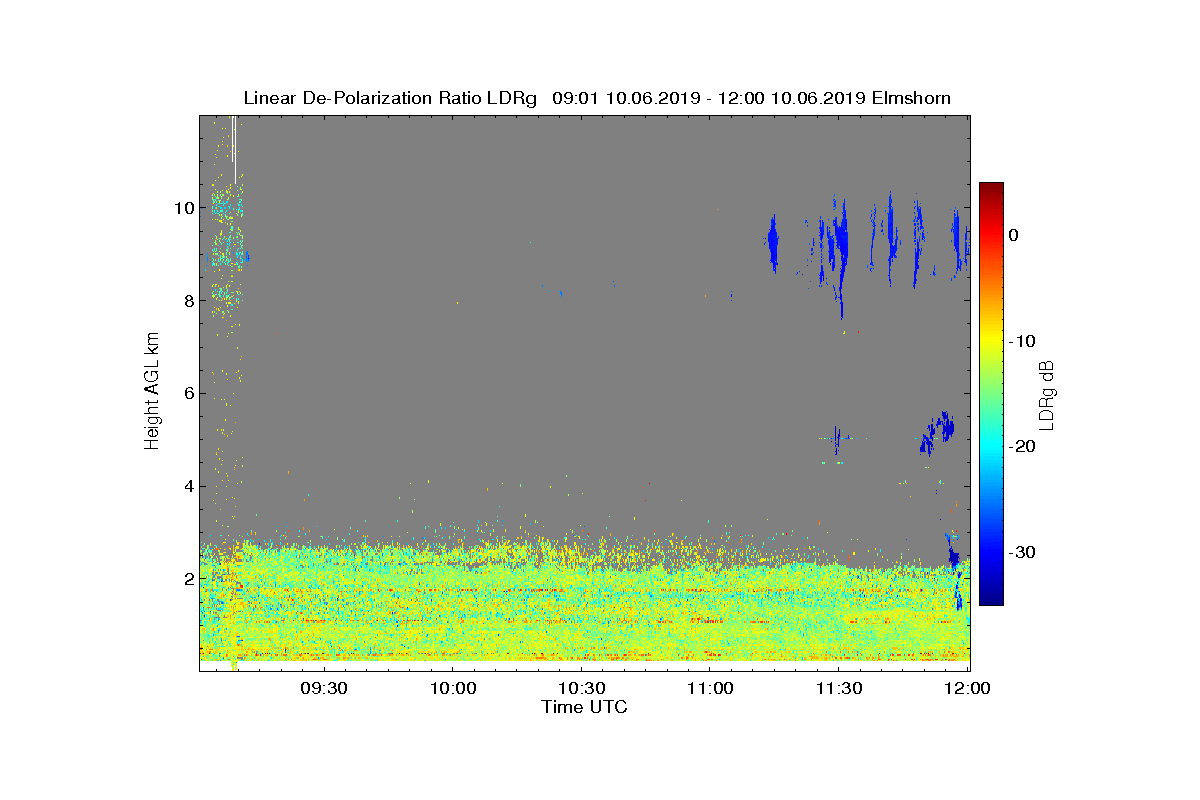
Task: Click the 09:30 time axis label
Action: (323, 688)
